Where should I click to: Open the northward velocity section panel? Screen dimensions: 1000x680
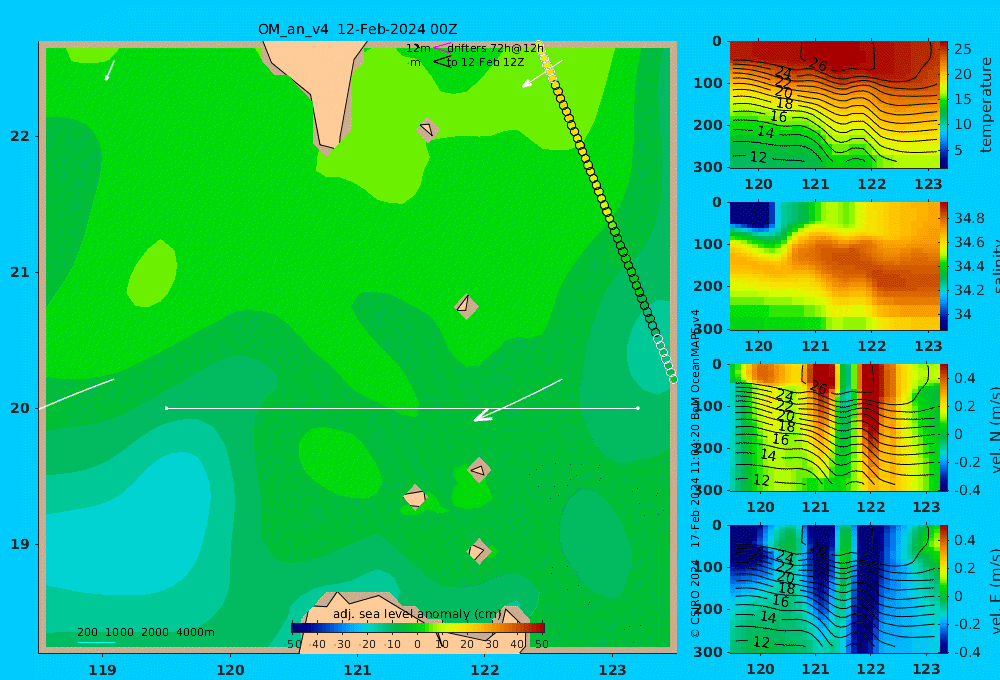(x=834, y=427)
